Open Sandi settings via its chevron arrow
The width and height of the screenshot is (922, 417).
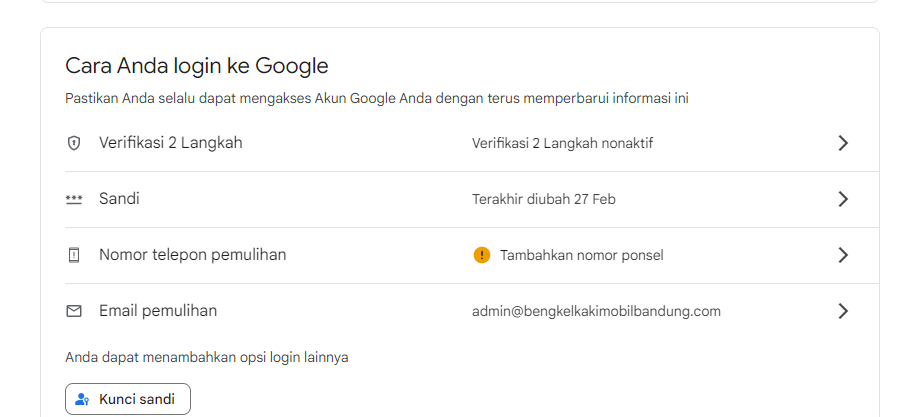pos(843,199)
